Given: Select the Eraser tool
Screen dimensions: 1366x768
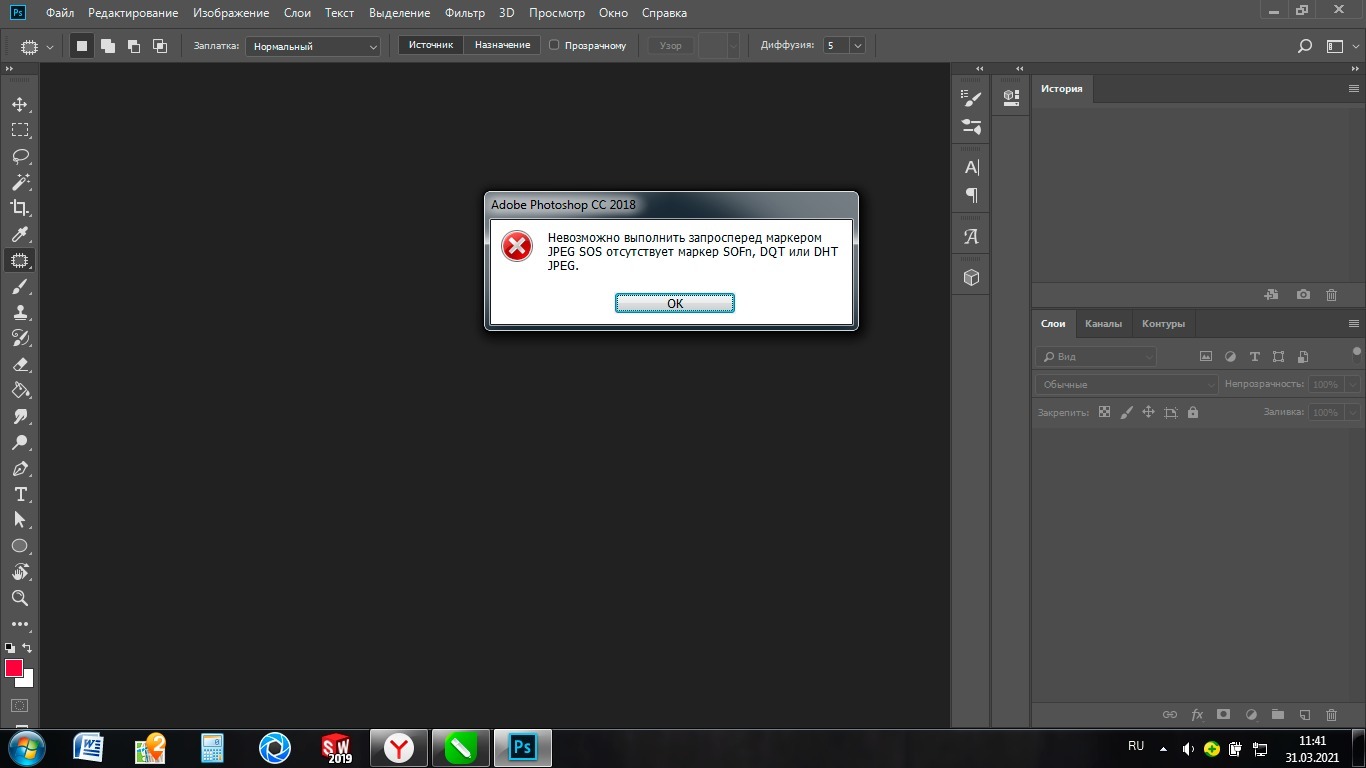Looking at the screenshot, I should [20, 364].
